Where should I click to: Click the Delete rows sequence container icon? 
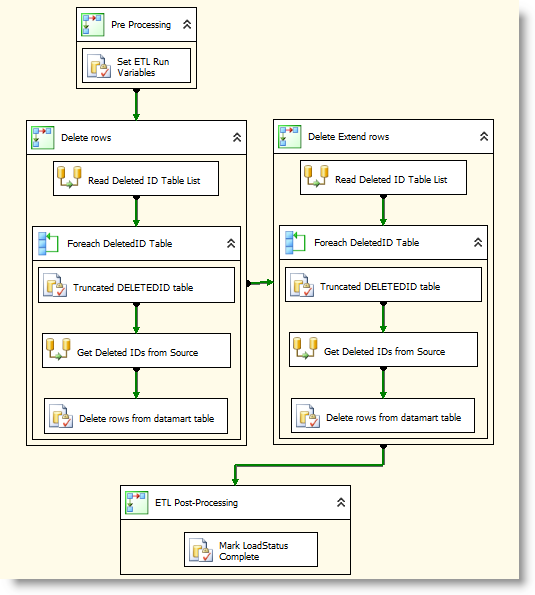(x=42, y=138)
